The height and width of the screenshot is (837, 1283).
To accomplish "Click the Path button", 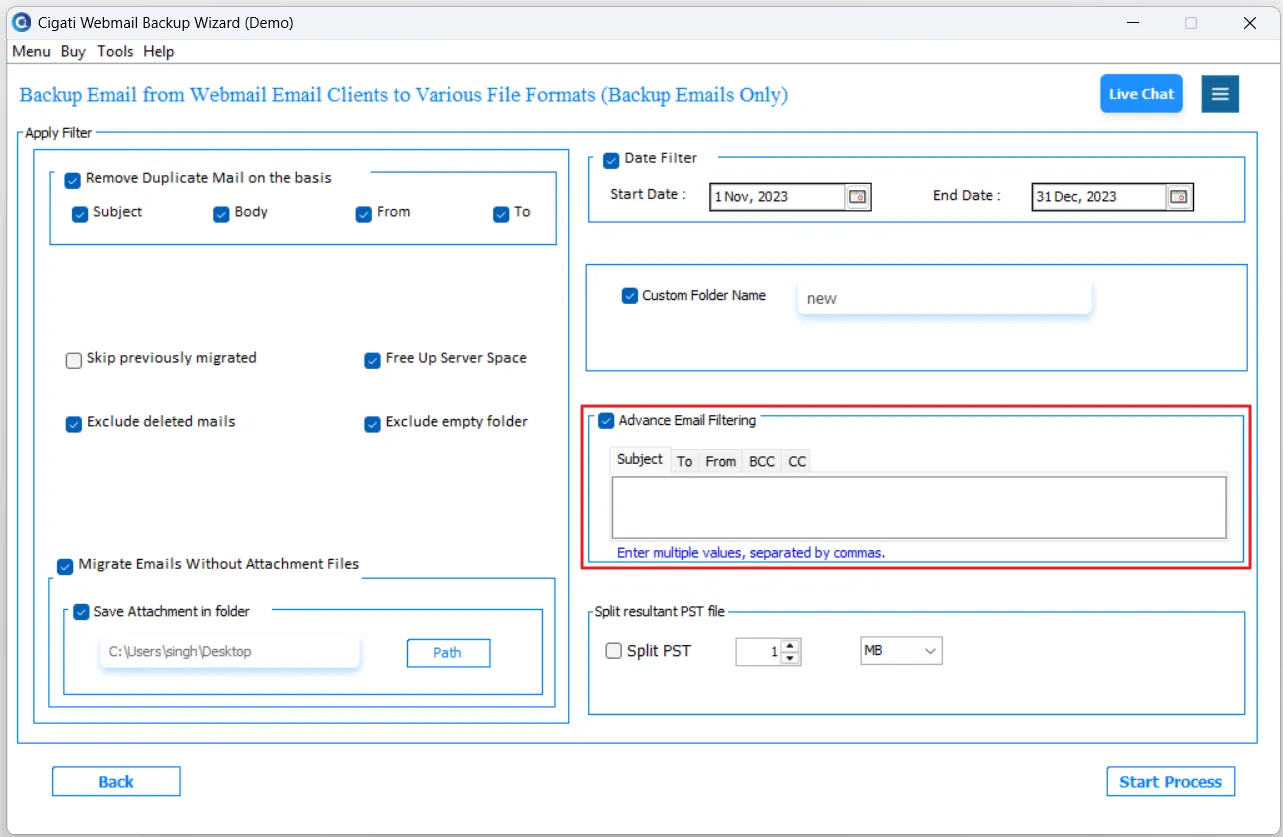I will pyautogui.click(x=448, y=653).
